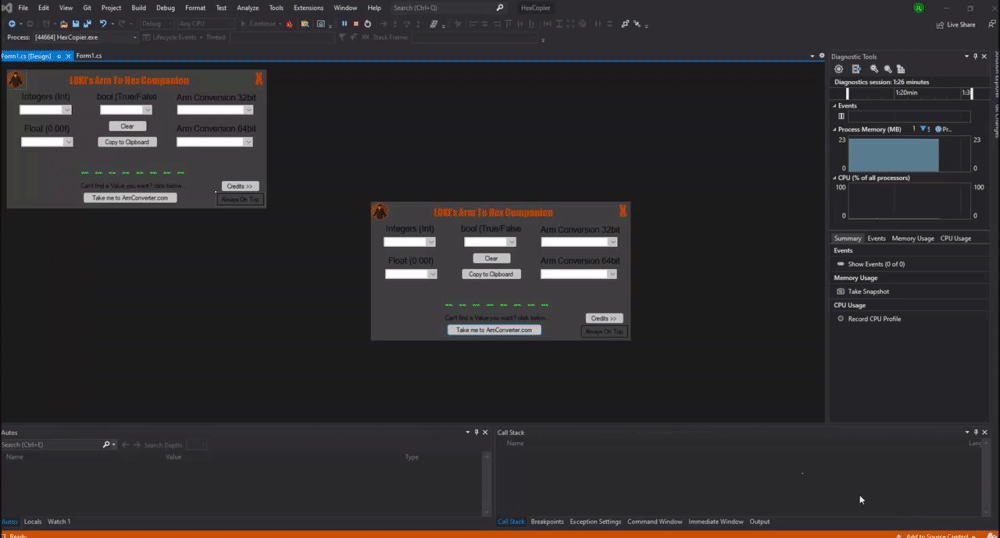Click the Hot Reload flame icon

click(290, 24)
